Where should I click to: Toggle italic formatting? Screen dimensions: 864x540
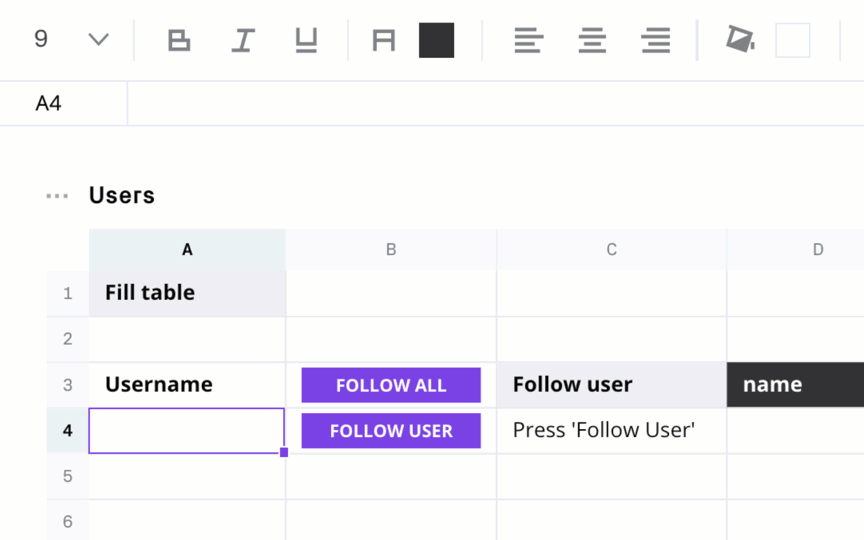tap(242, 40)
